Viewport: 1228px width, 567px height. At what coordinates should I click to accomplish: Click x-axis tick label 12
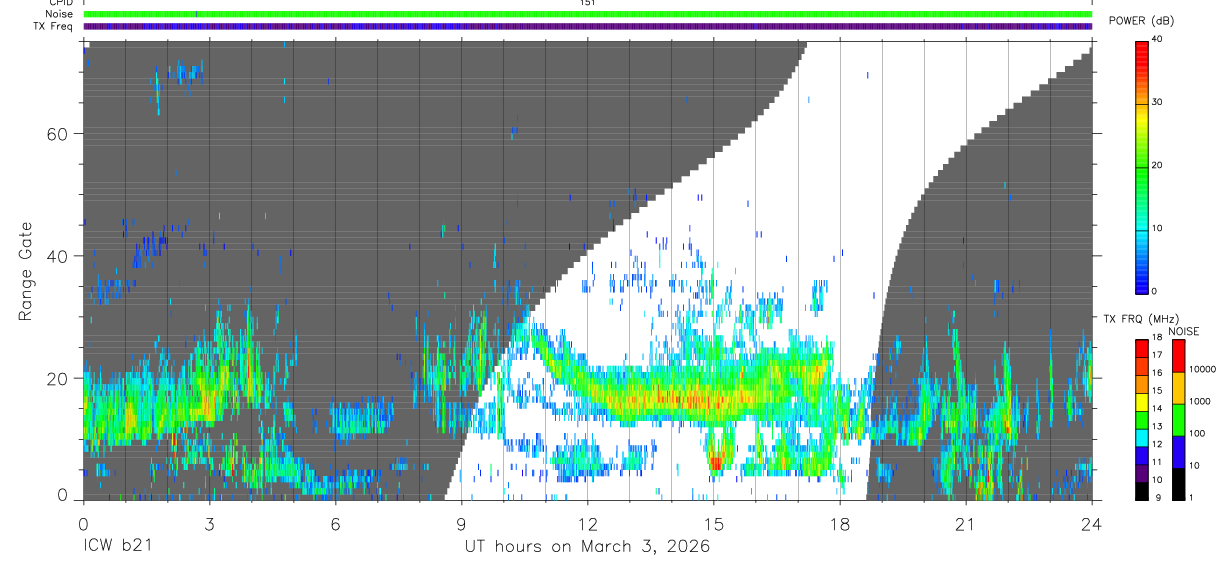pos(587,524)
